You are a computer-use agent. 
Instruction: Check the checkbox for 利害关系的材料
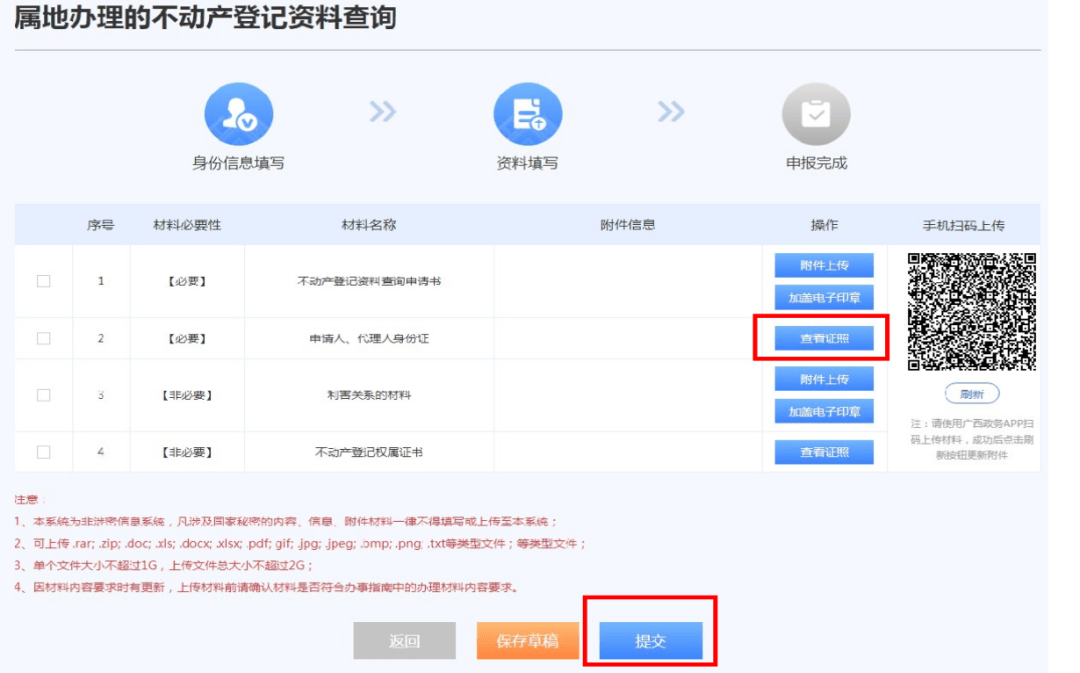[42, 394]
